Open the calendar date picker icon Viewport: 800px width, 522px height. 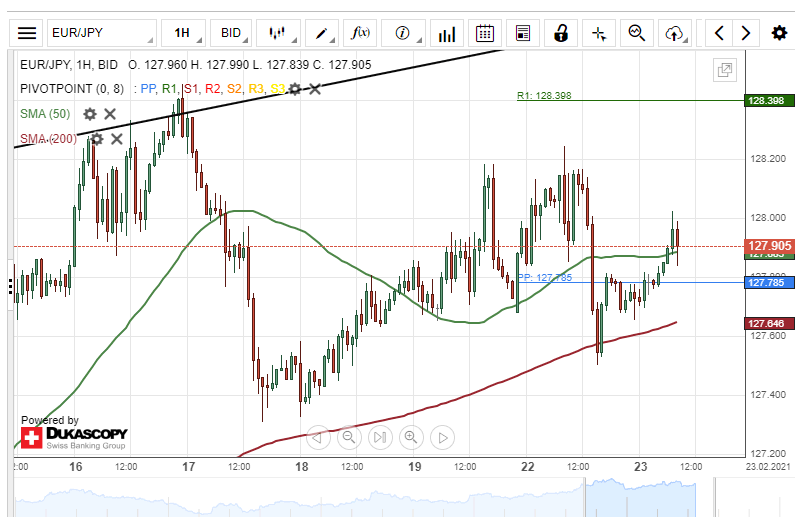[485, 34]
